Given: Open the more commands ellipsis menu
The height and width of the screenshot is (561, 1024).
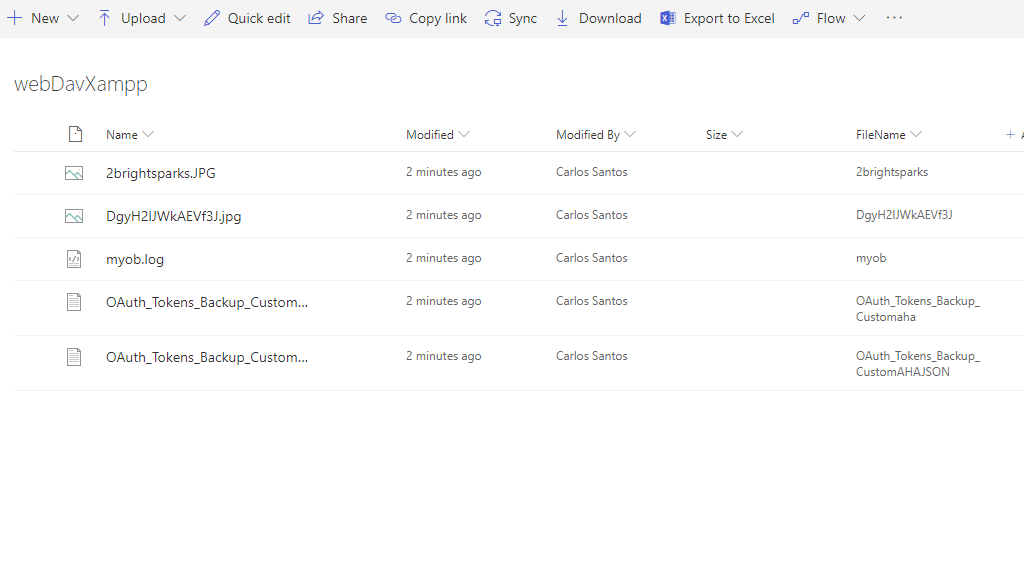Looking at the screenshot, I should [894, 18].
